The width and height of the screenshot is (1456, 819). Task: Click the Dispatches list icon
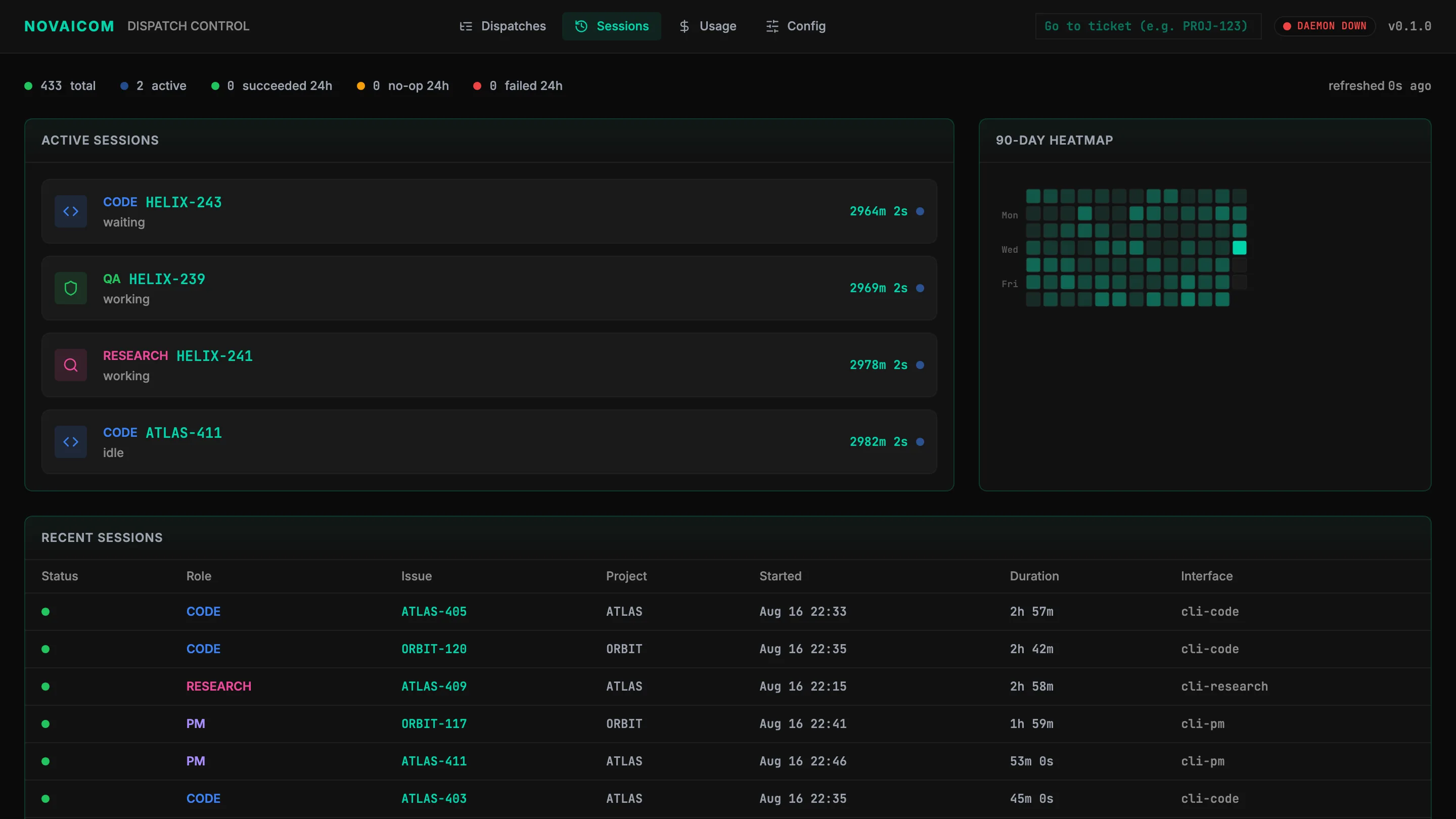tap(466, 26)
